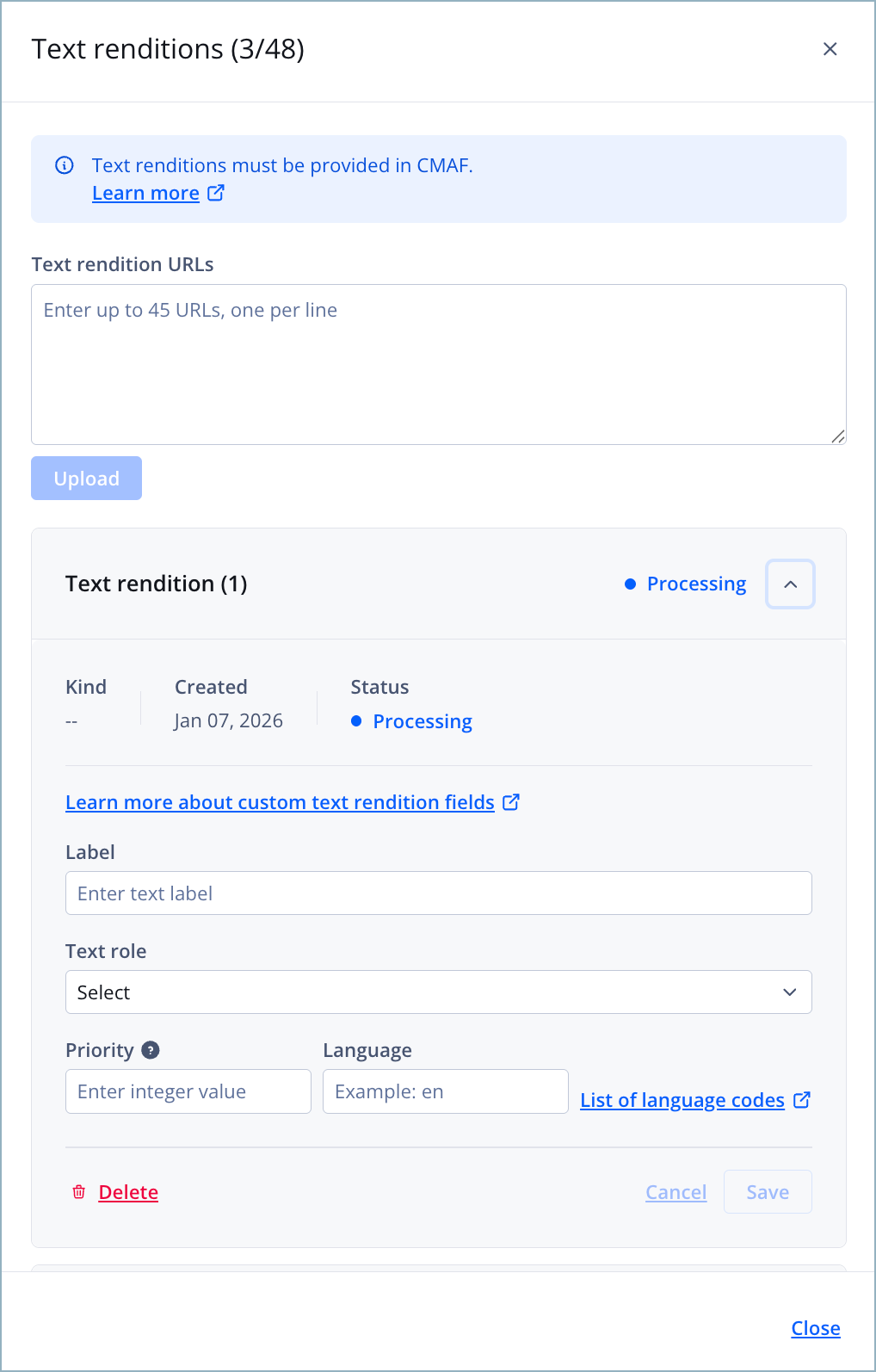Open the List of language codes link
This screenshot has height=1372, width=876.
click(682, 1100)
